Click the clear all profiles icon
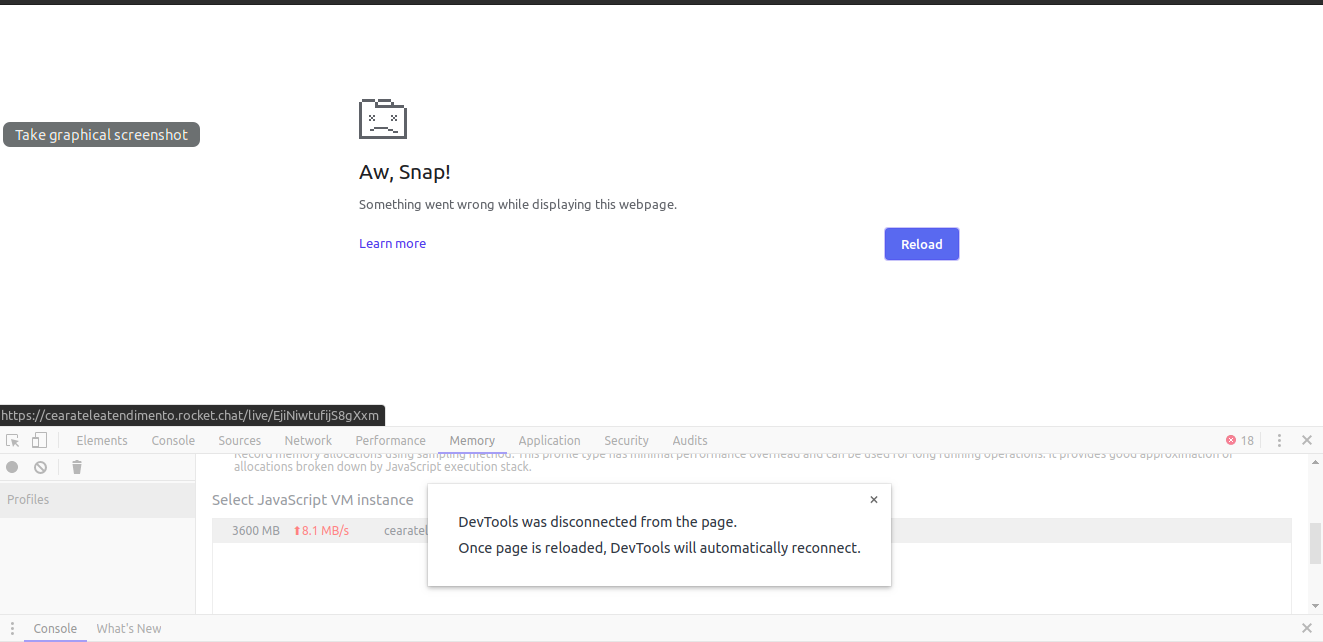The height and width of the screenshot is (642, 1323). [40, 467]
